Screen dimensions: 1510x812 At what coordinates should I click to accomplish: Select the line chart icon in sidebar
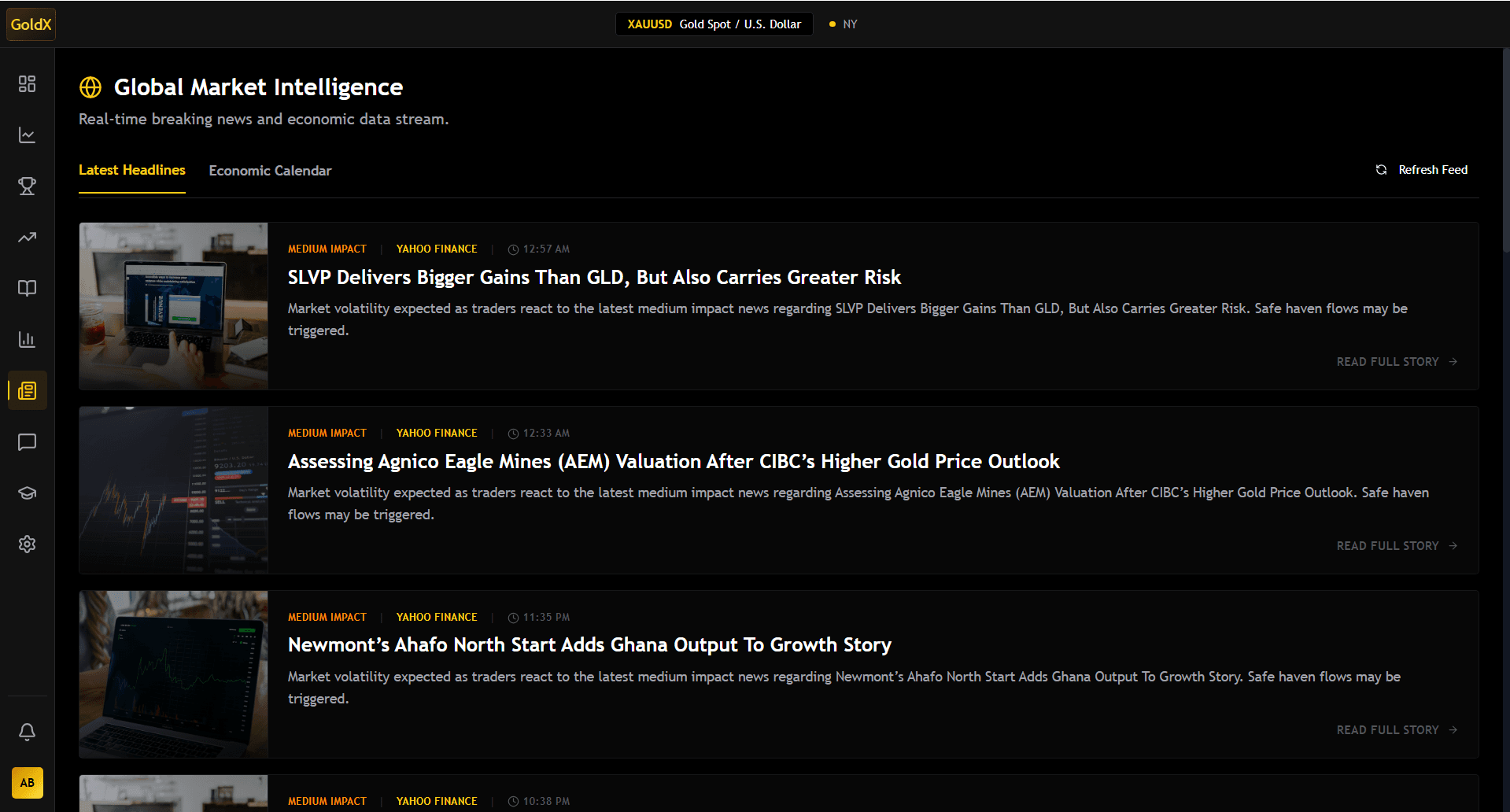pyautogui.click(x=27, y=135)
